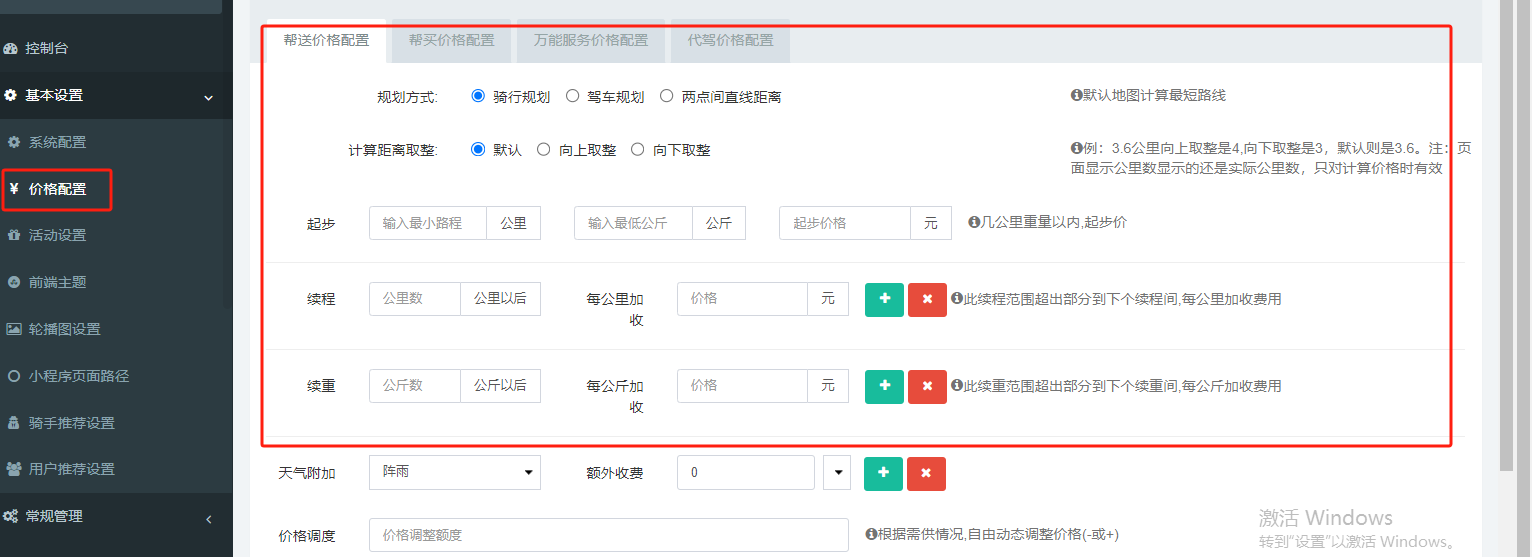Open the 阵雨 weather dropdown
The width and height of the screenshot is (1532, 557).
click(x=455, y=472)
